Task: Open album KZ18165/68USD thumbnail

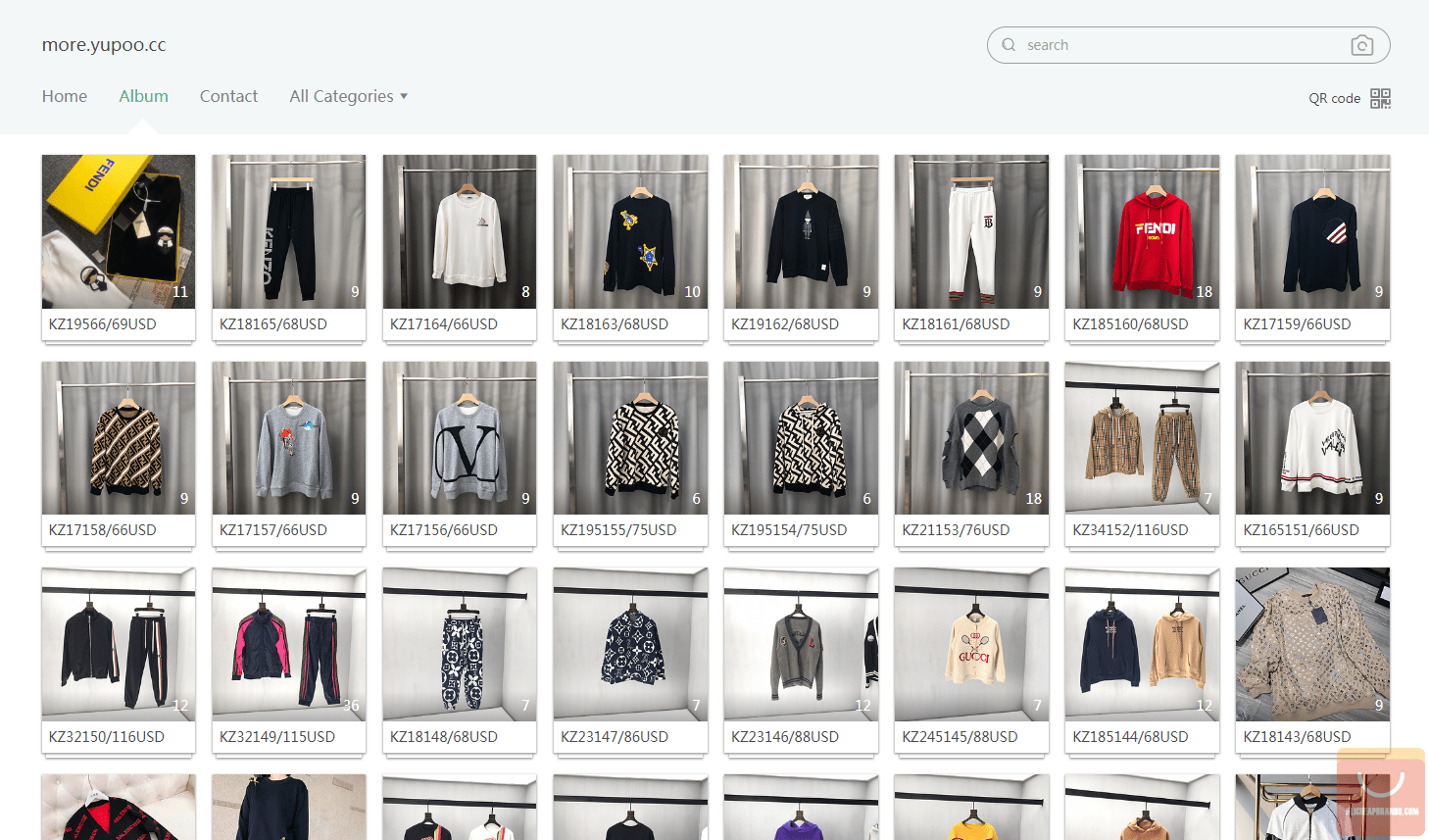Action: coord(289,231)
